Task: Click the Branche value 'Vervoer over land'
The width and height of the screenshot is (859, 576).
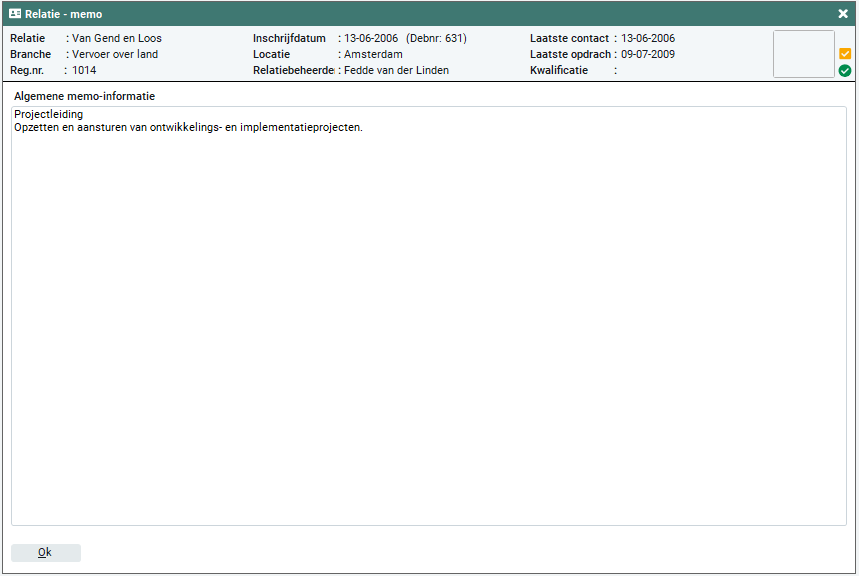Action: [x=115, y=55]
